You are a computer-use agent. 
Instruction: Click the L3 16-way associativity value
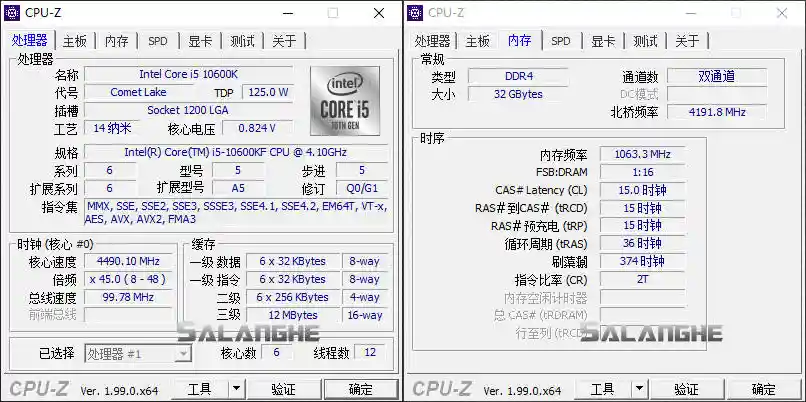pos(365,315)
